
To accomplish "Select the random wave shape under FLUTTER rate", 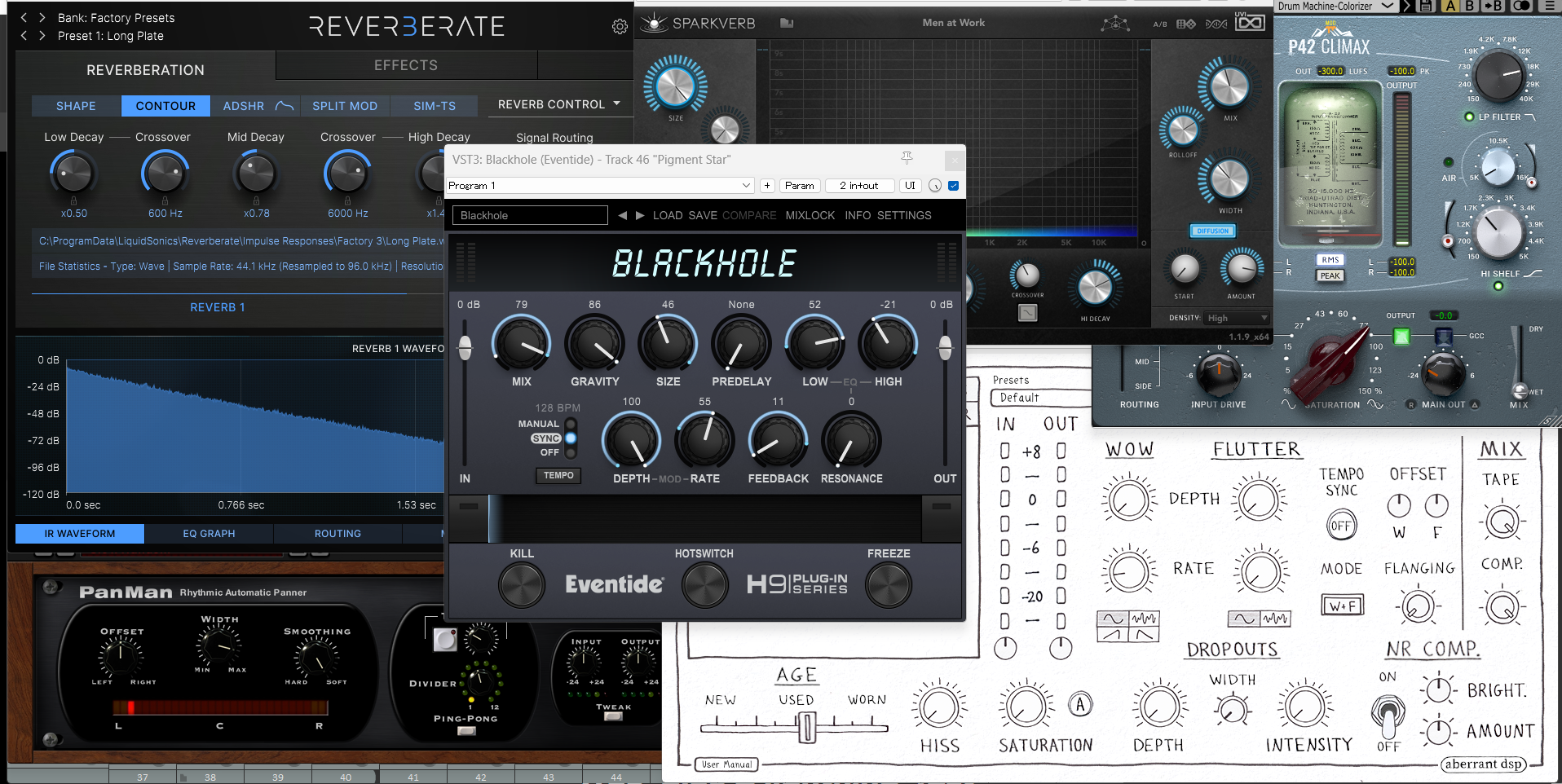I will [1275, 619].
